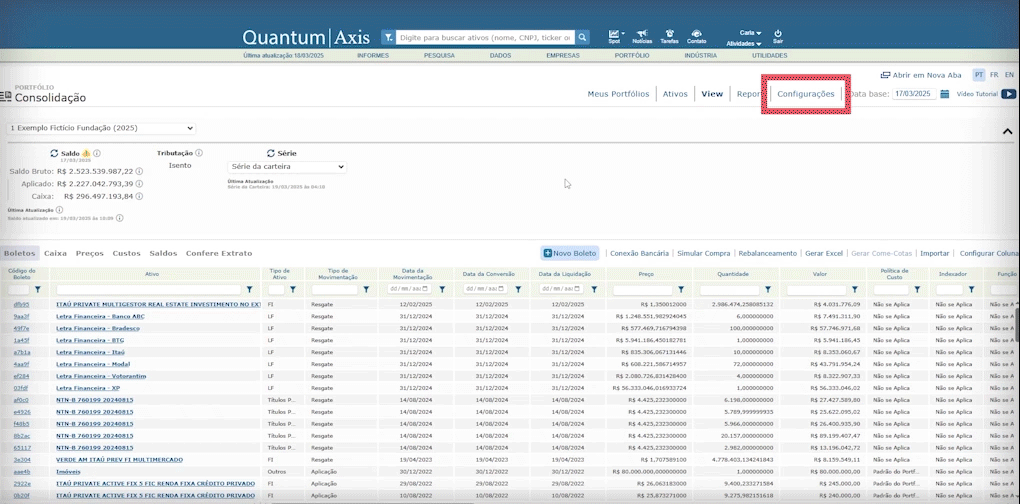
Task: Select PT language option
Action: click(979, 75)
